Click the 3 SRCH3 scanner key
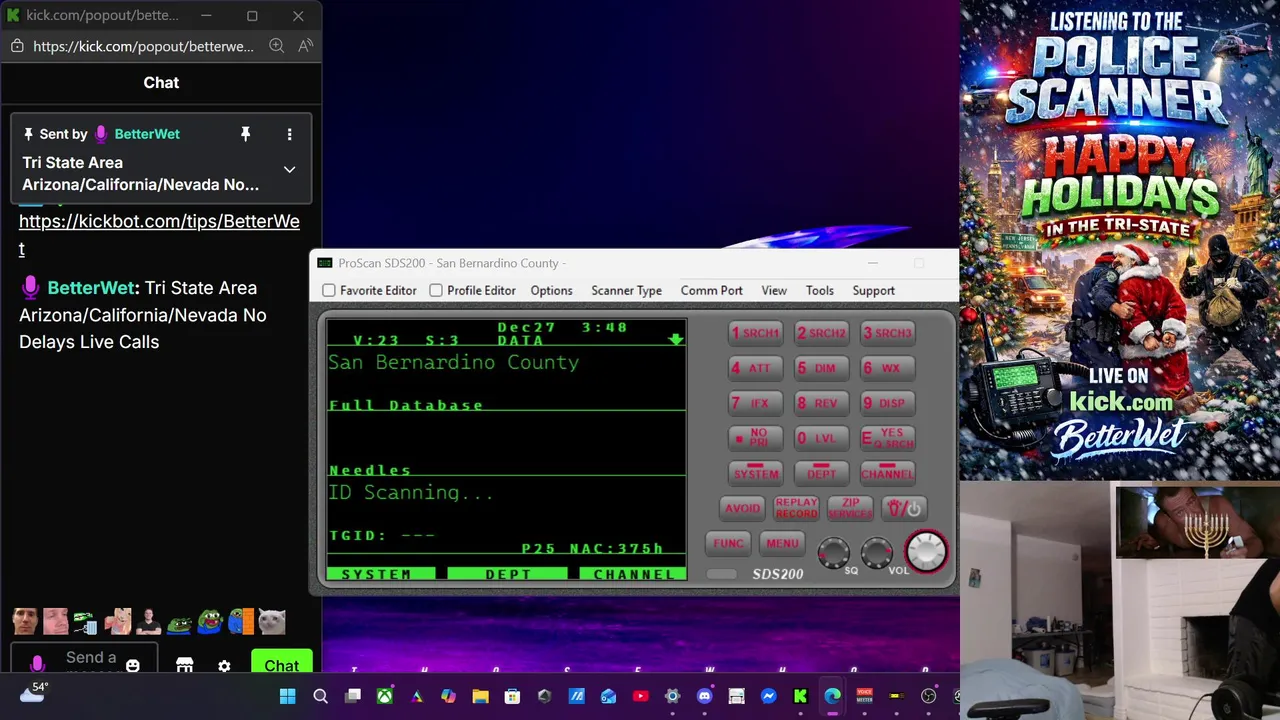The image size is (1280, 720). pos(887,333)
